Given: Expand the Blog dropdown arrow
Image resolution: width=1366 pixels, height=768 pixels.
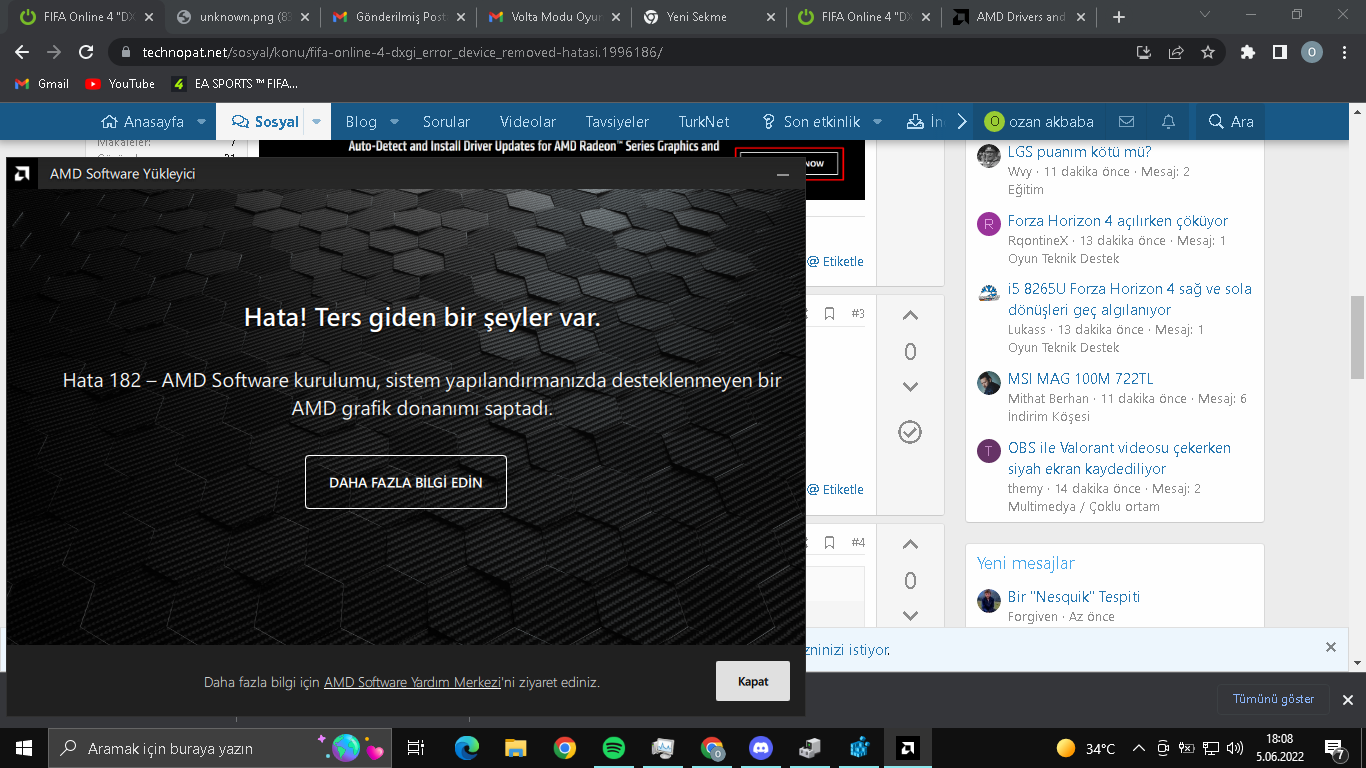Looking at the screenshot, I should coord(394,122).
